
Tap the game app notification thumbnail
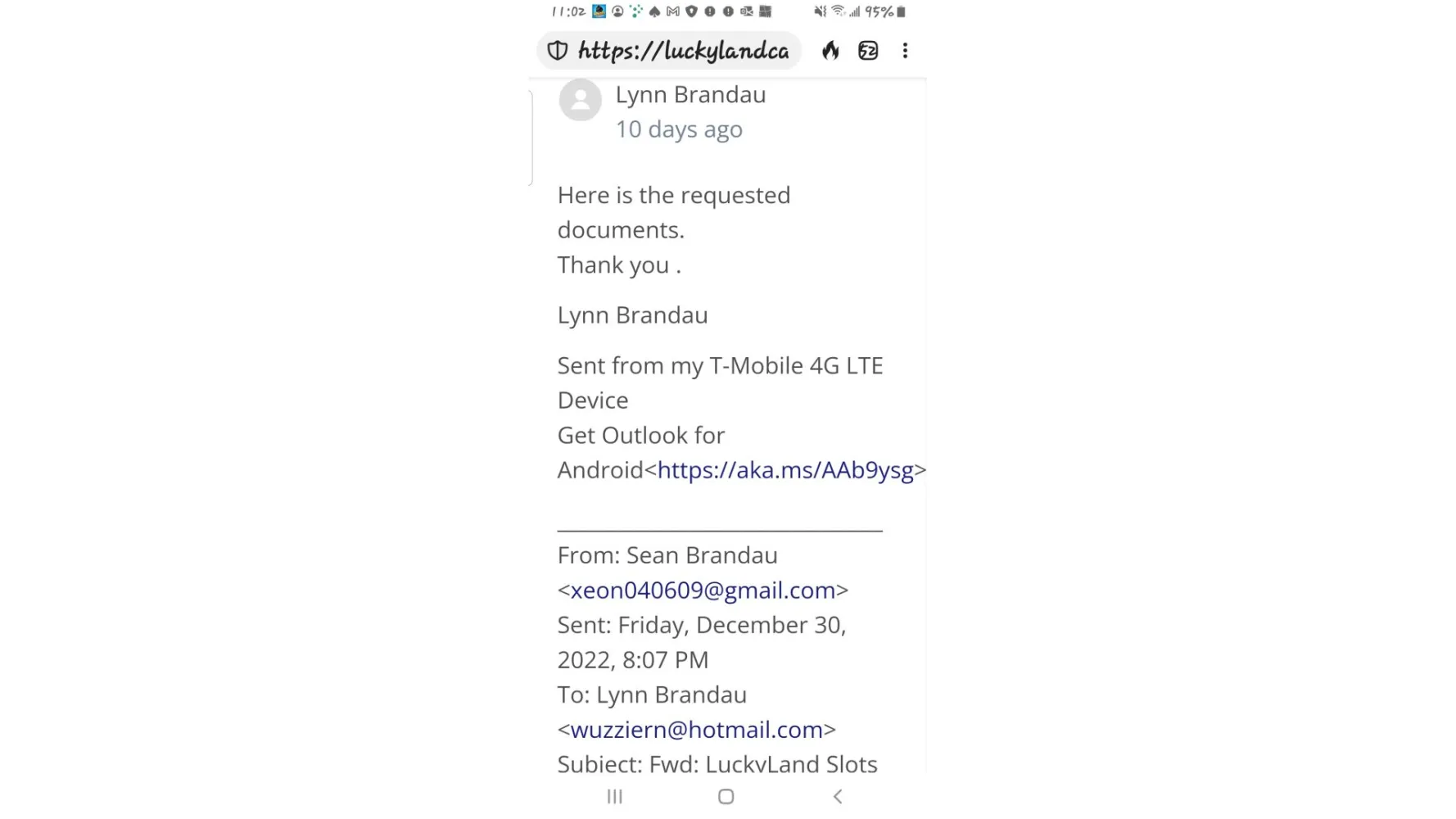point(599,11)
